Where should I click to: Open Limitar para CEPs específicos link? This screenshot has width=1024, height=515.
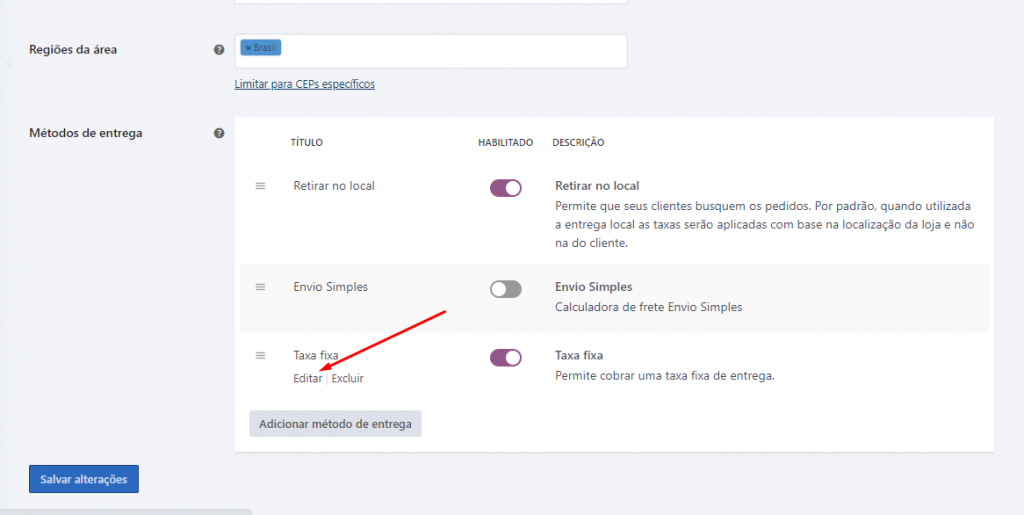[305, 84]
